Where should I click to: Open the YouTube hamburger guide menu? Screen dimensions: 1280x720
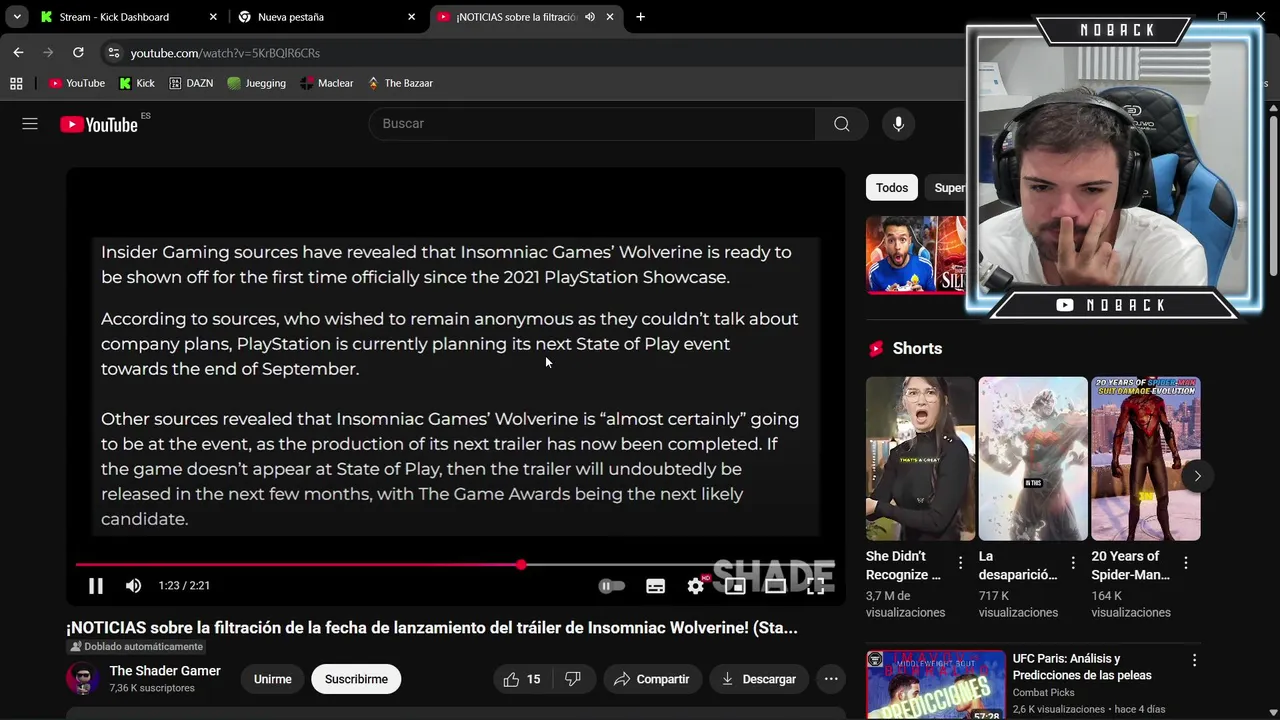[x=30, y=124]
